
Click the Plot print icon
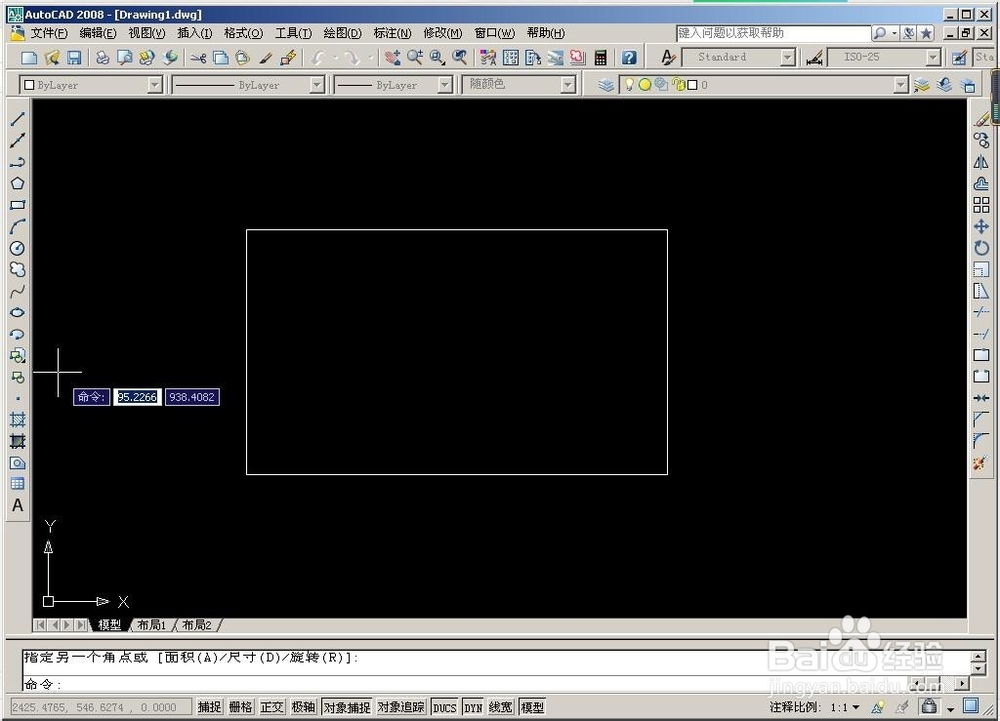pos(102,58)
